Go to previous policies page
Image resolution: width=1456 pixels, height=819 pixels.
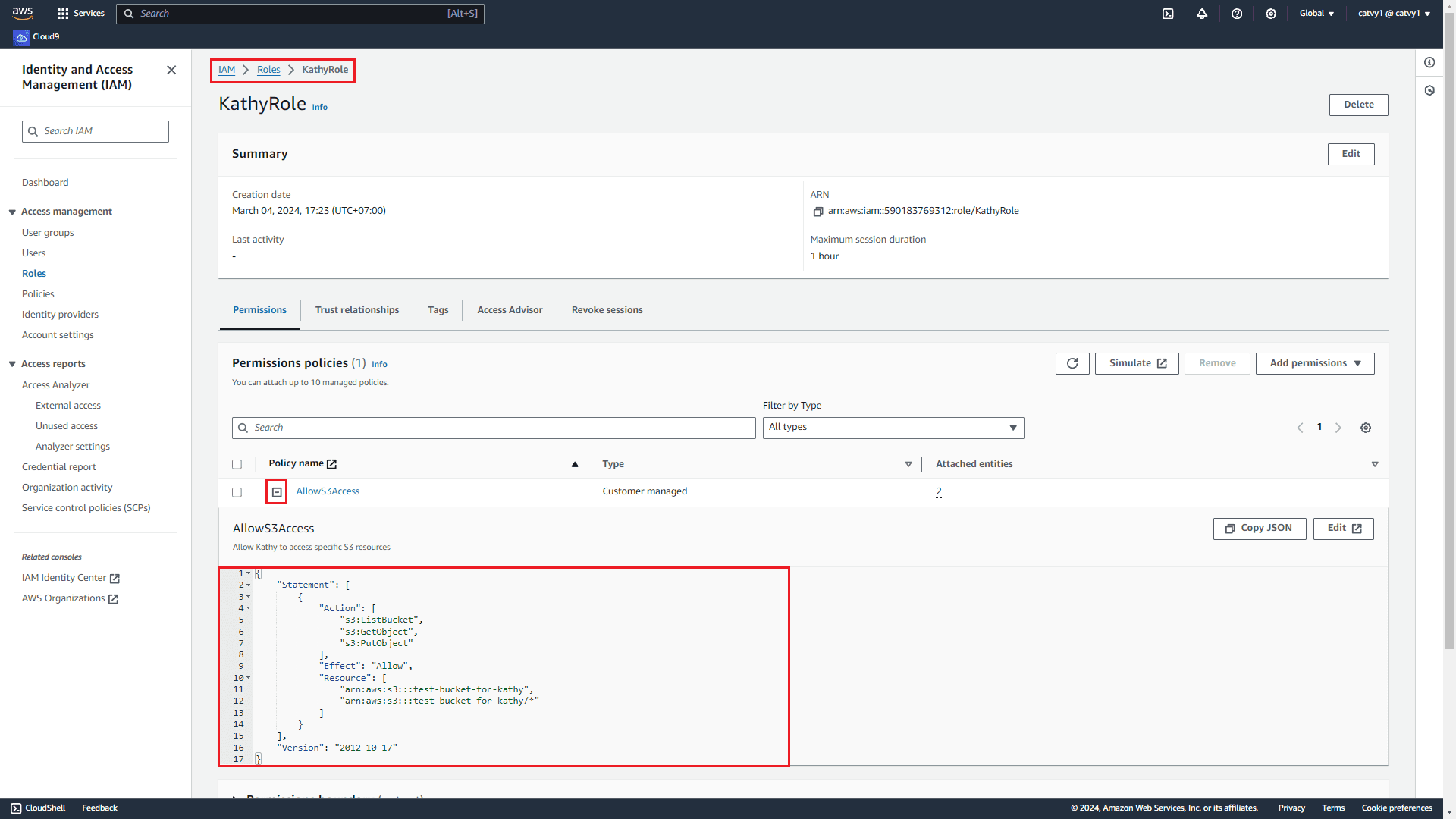pos(1300,428)
